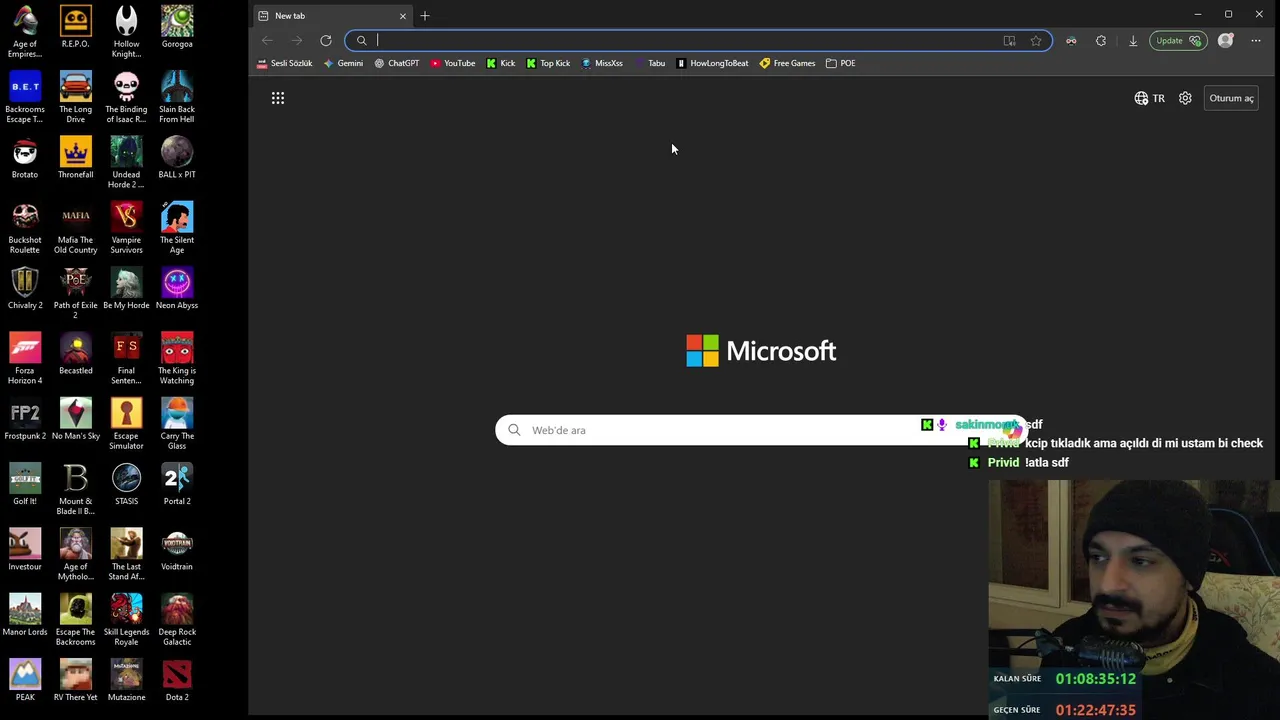Image resolution: width=1280 pixels, height=720 pixels.
Task: Select Slain Back From Hell desktop icon
Action: pos(177,97)
